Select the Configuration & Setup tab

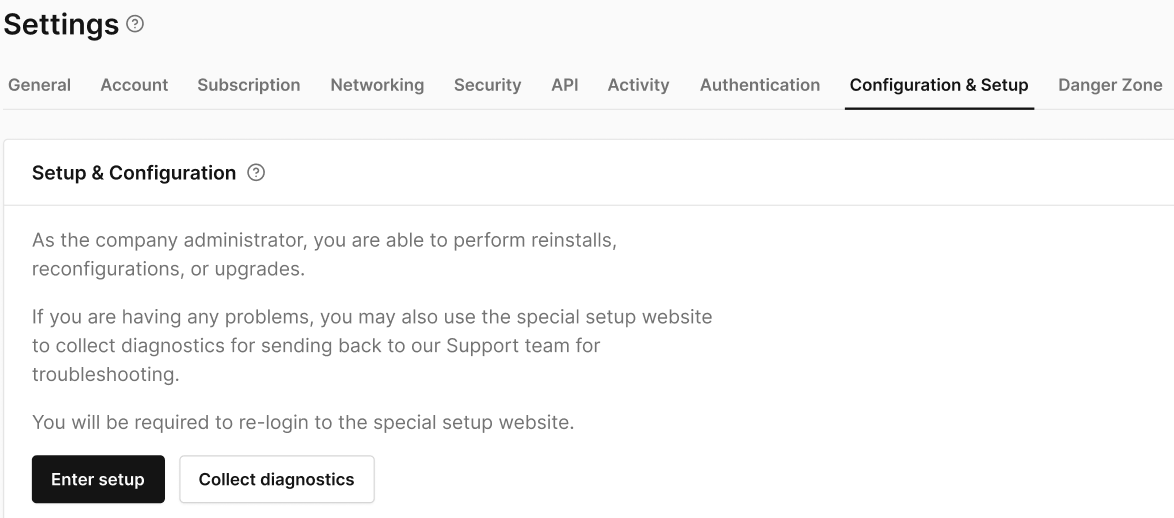tap(938, 85)
